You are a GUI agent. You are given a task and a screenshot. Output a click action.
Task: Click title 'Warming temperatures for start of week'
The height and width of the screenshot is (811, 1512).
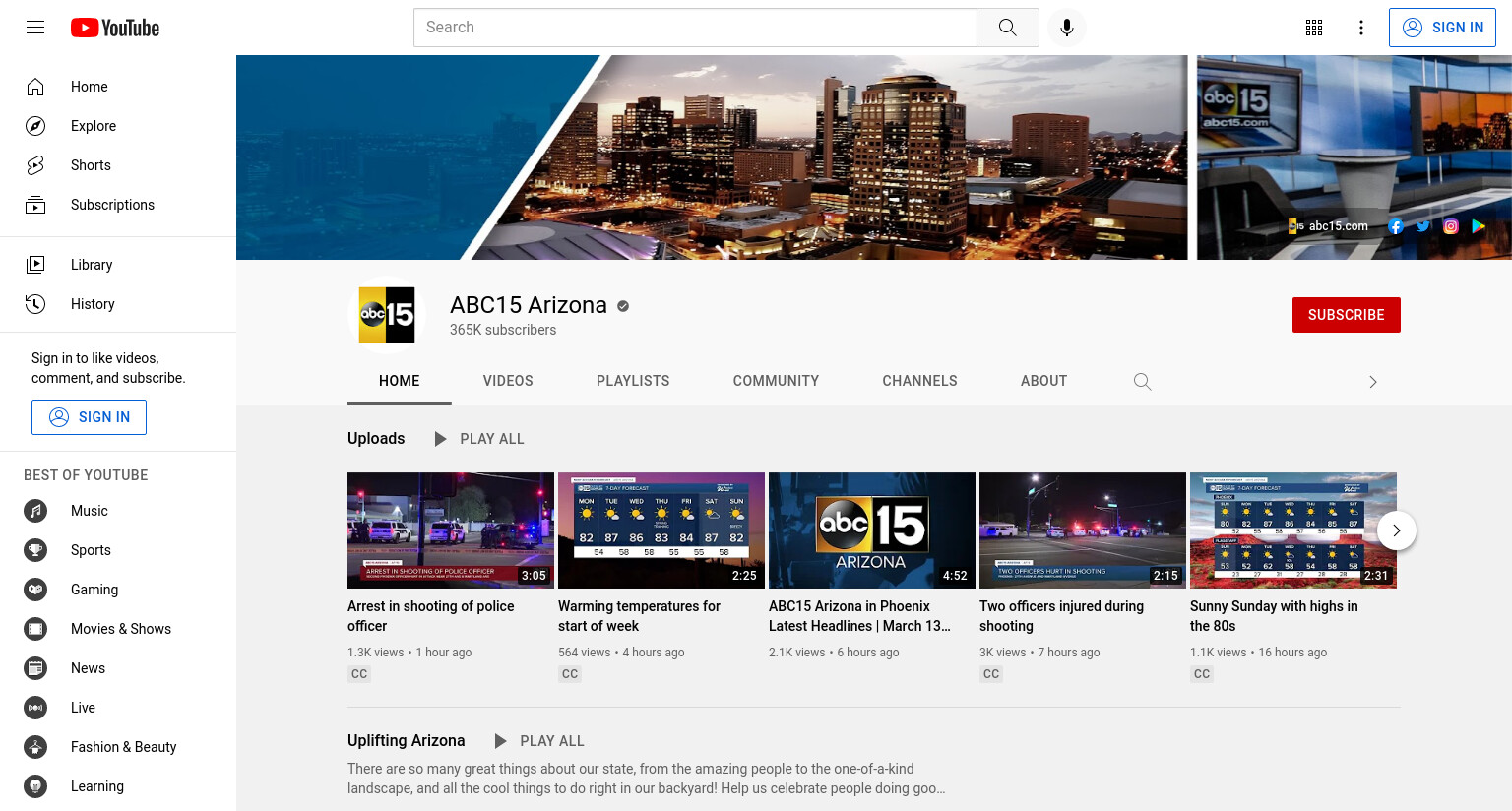click(639, 616)
